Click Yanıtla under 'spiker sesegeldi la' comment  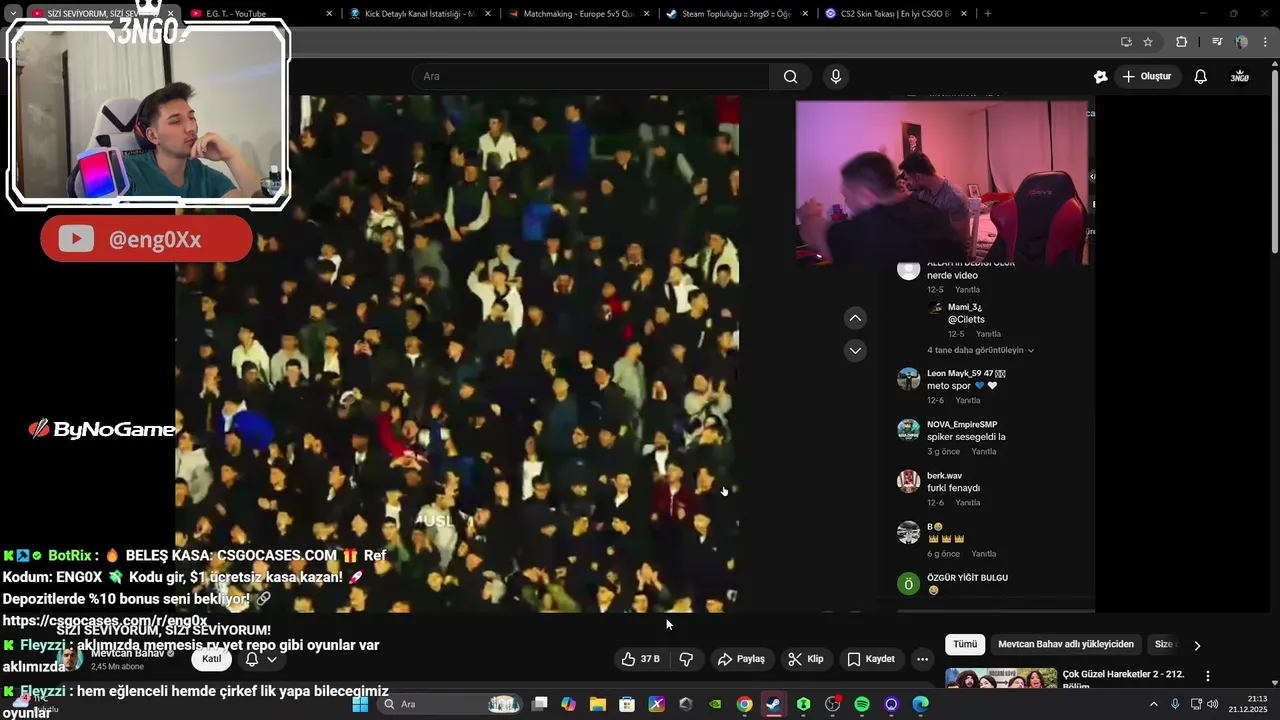coord(984,452)
